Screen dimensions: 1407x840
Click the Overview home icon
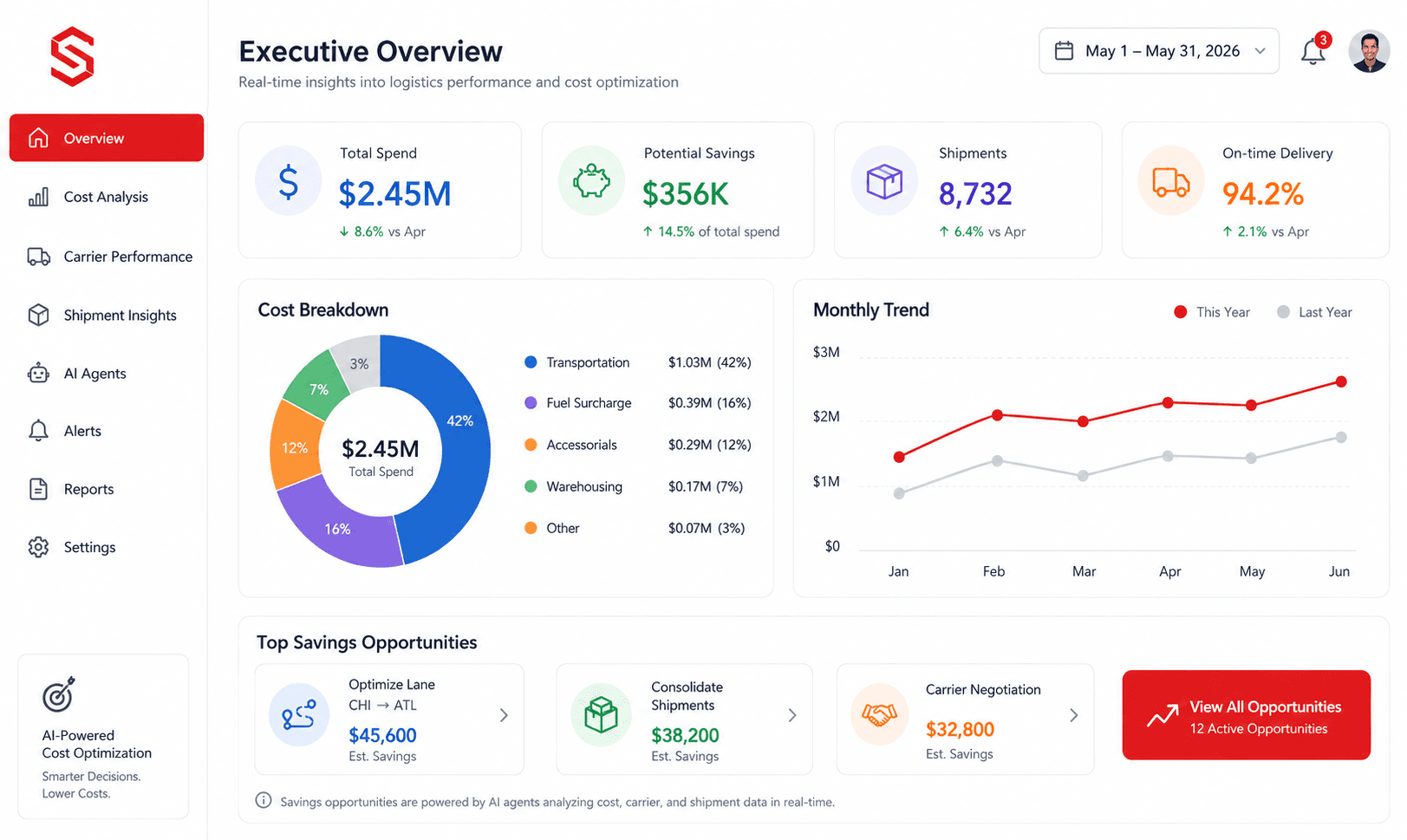(x=38, y=138)
